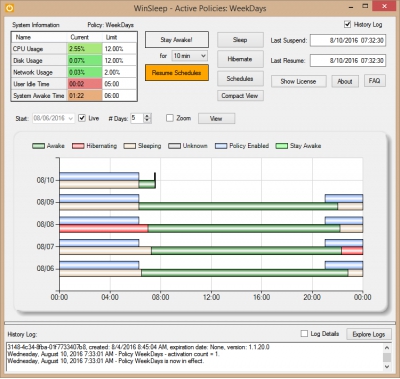Click the Current column header

click(x=85, y=37)
